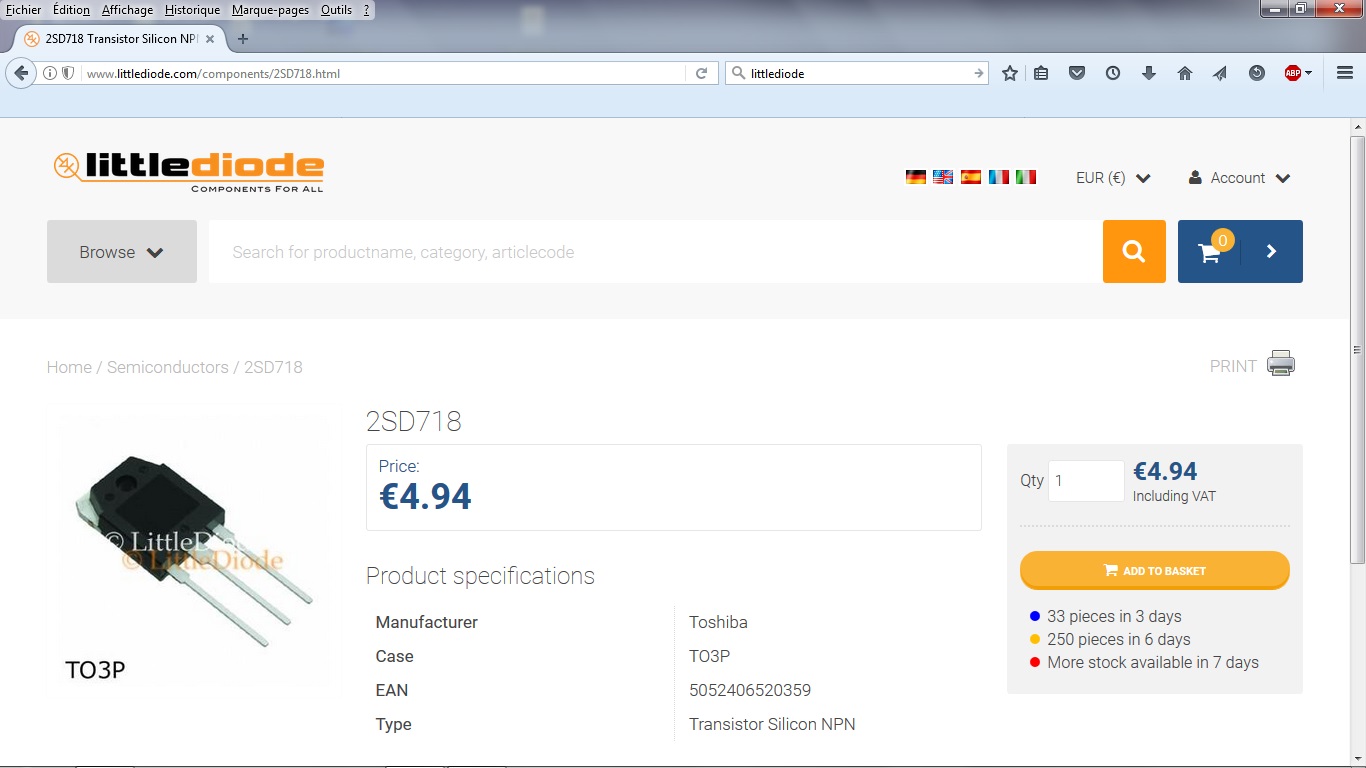Open the shopping cart icon

point(1209,252)
